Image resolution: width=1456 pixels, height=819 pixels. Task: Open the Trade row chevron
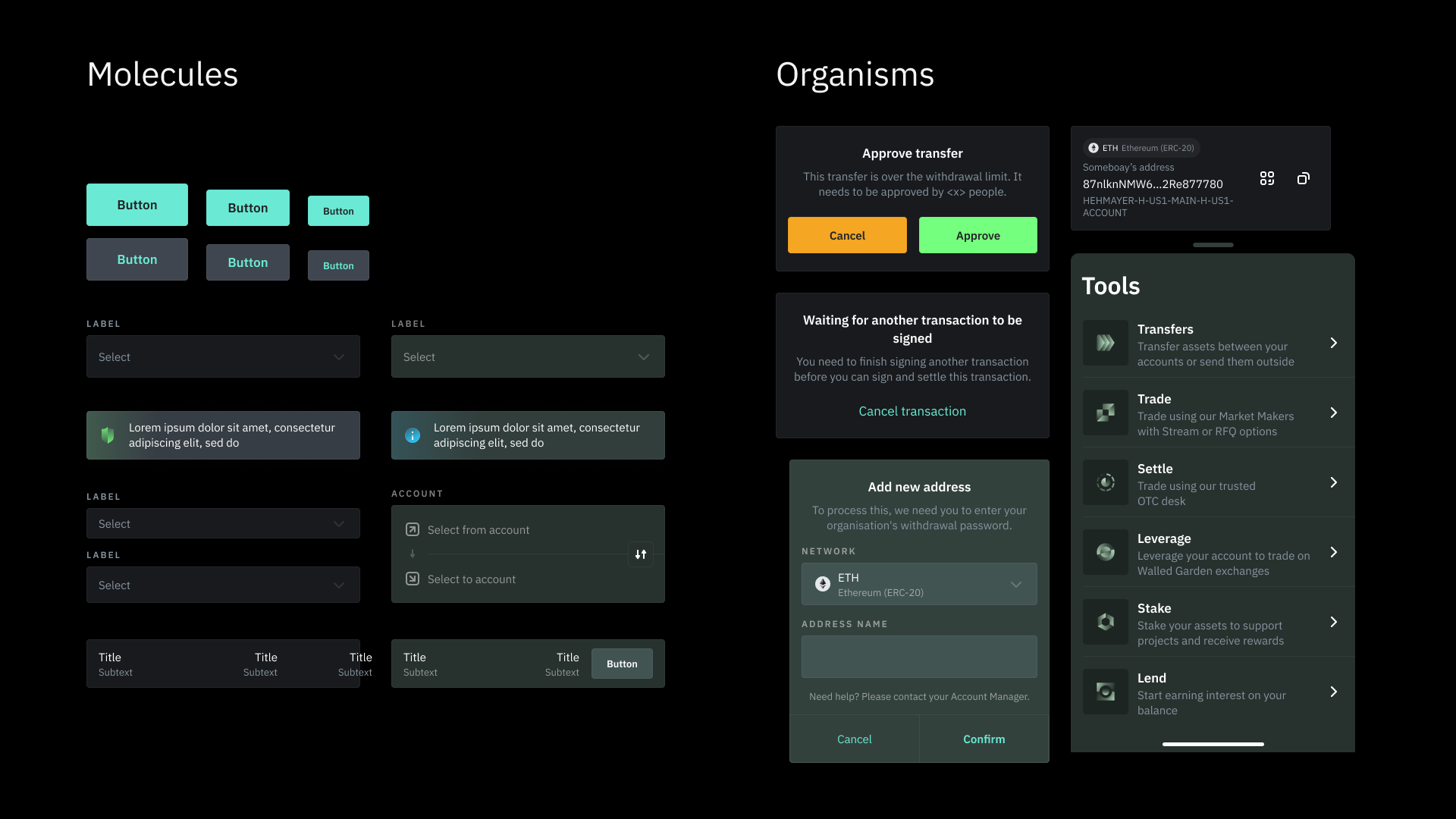(x=1334, y=413)
